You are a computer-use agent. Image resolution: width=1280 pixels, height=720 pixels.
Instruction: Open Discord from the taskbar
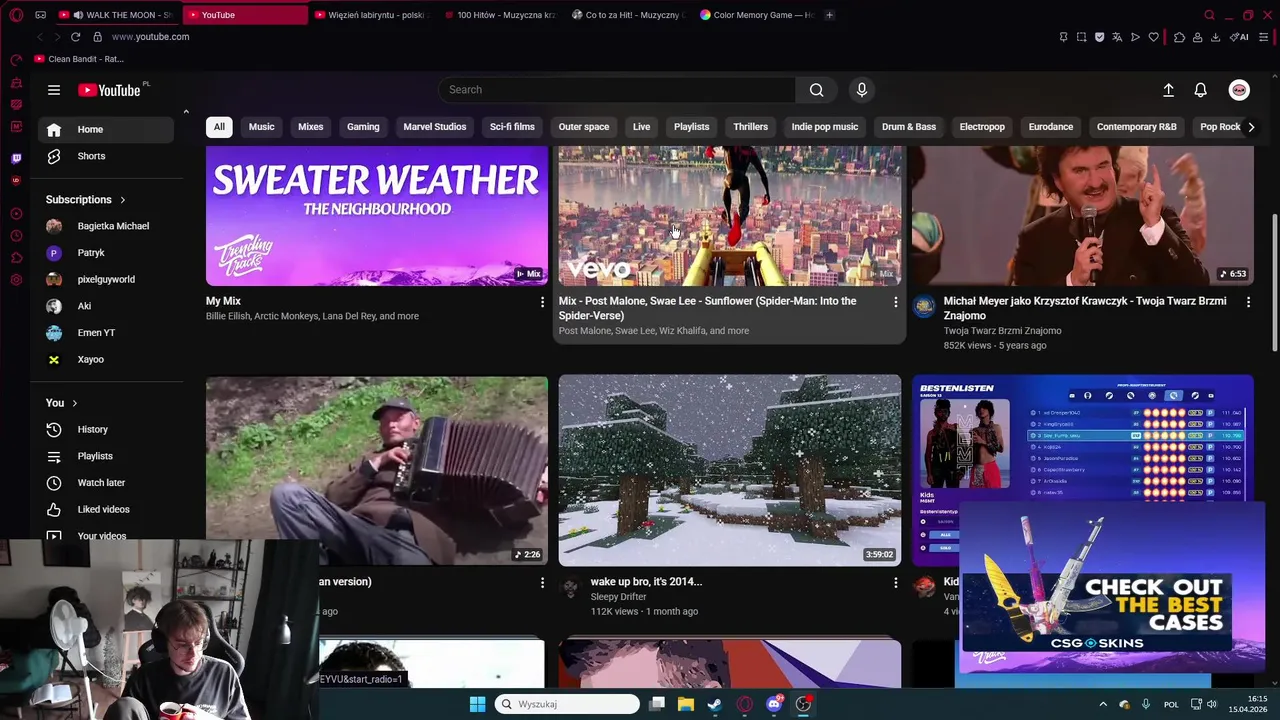[774, 704]
